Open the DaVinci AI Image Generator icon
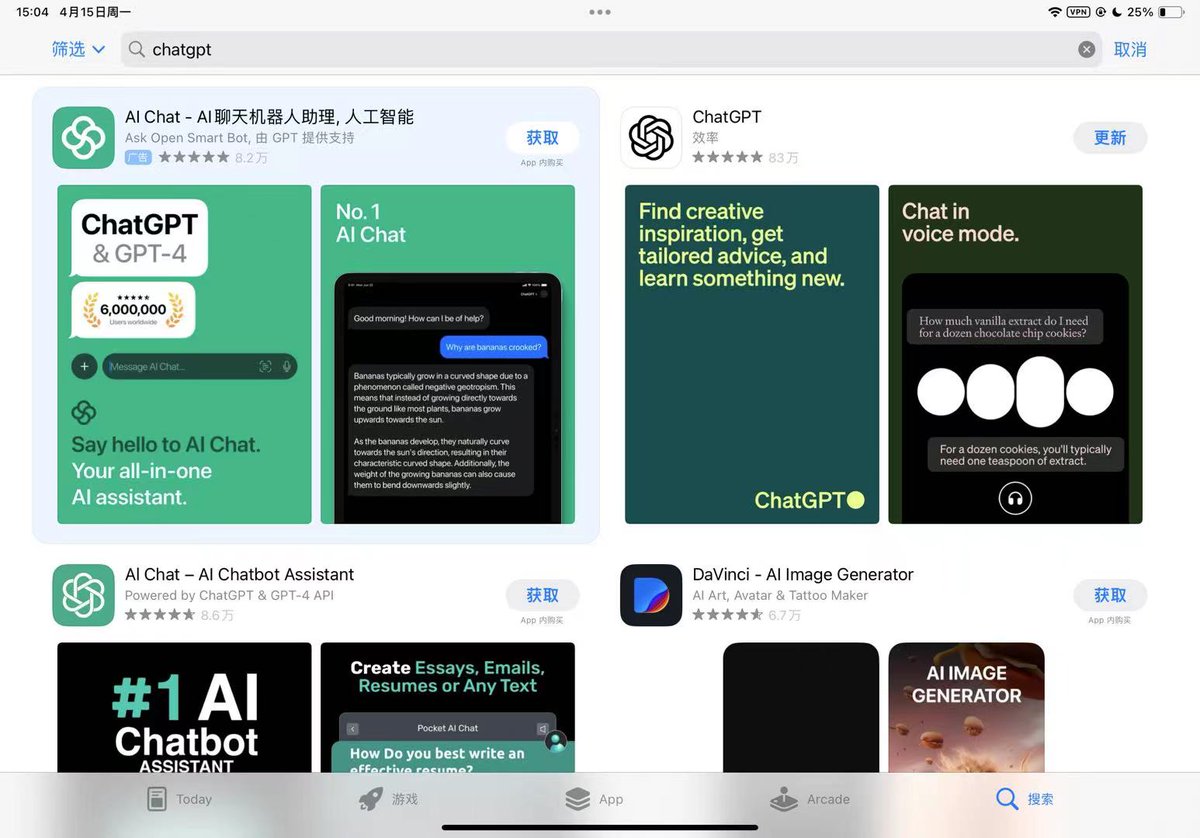Screen dimensions: 1200x838 tap(651, 595)
